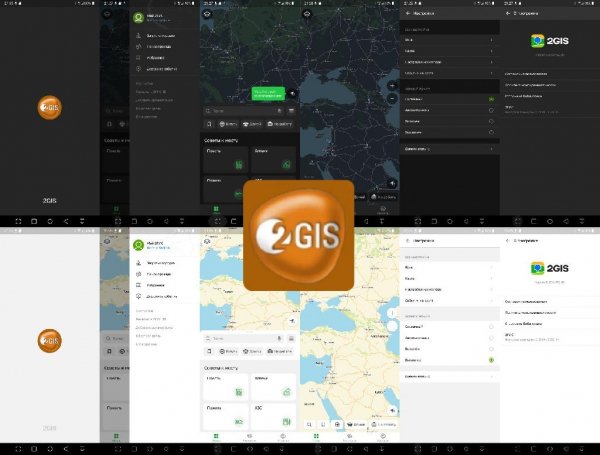Image resolution: width=600 pixels, height=455 pixels.
Task: Open Настройки in the dark side menu
Action: [144, 83]
